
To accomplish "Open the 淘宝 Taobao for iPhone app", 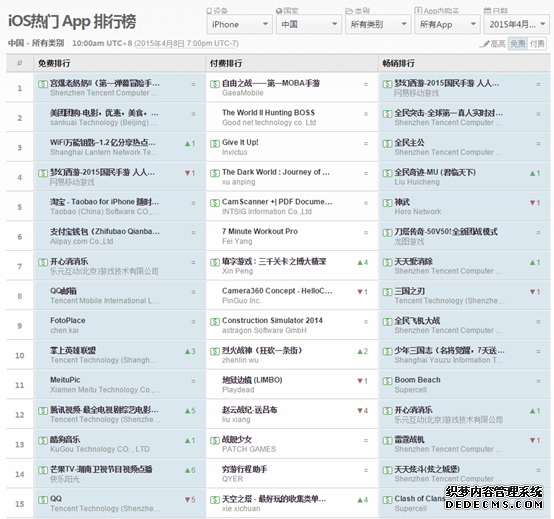I will click(x=105, y=202).
